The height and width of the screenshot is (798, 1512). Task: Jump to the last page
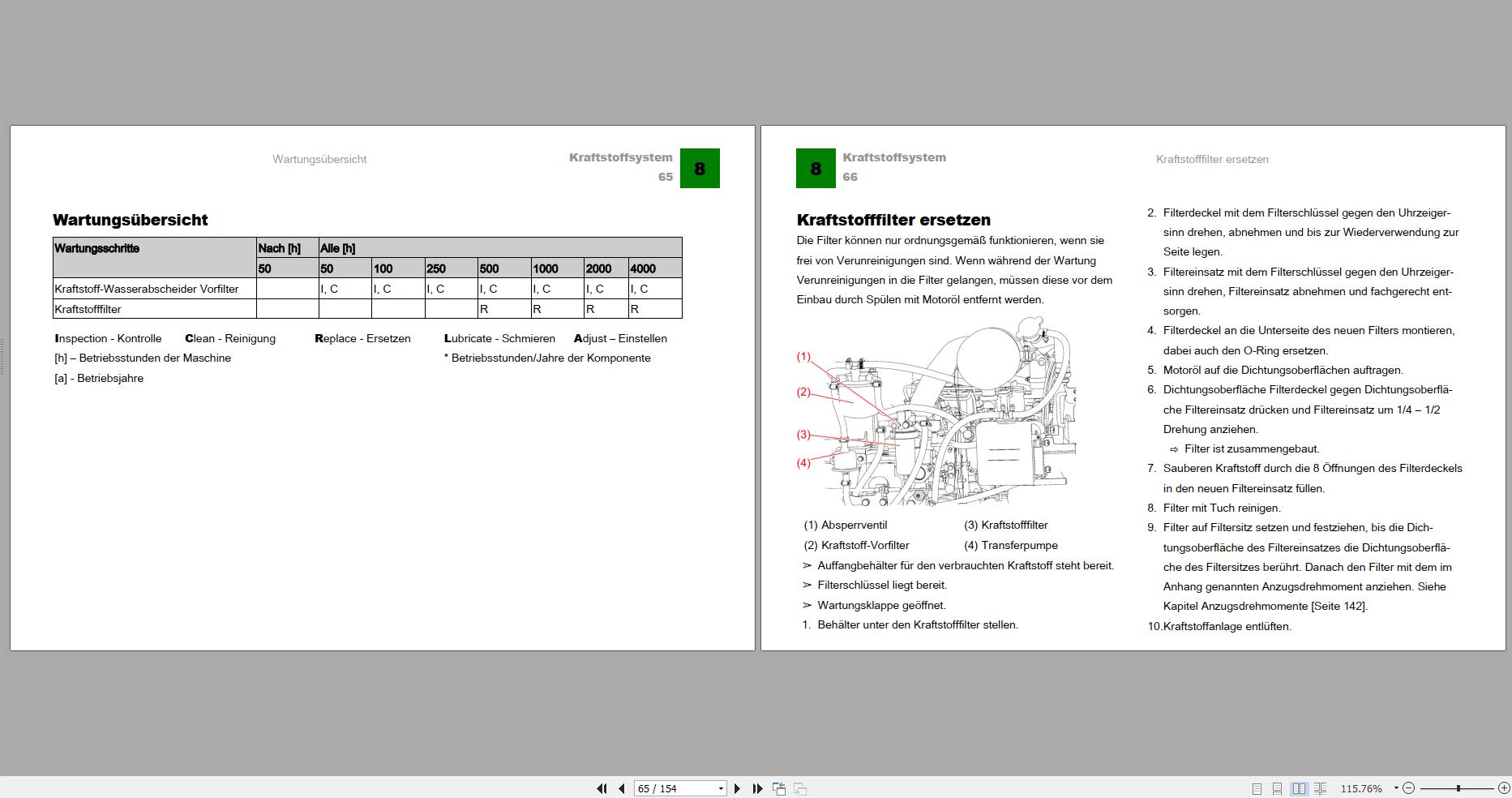click(x=757, y=788)
